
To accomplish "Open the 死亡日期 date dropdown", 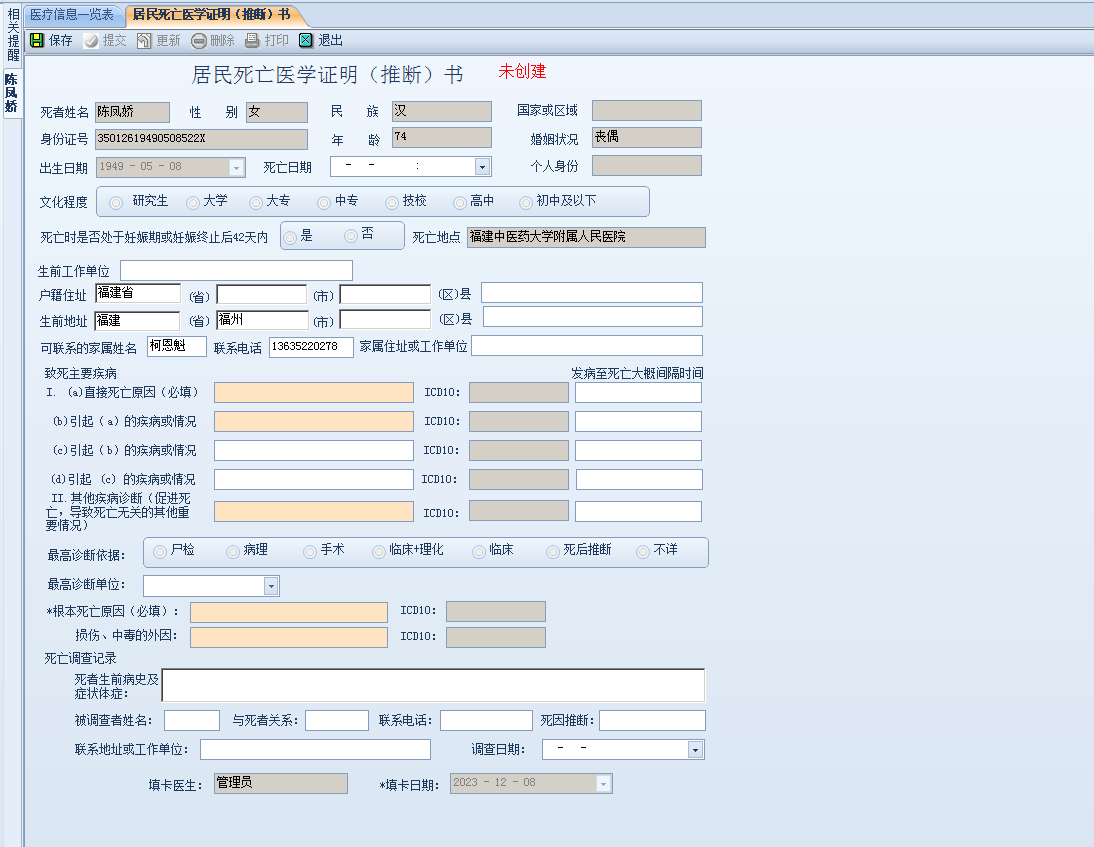I will point(481,167).
